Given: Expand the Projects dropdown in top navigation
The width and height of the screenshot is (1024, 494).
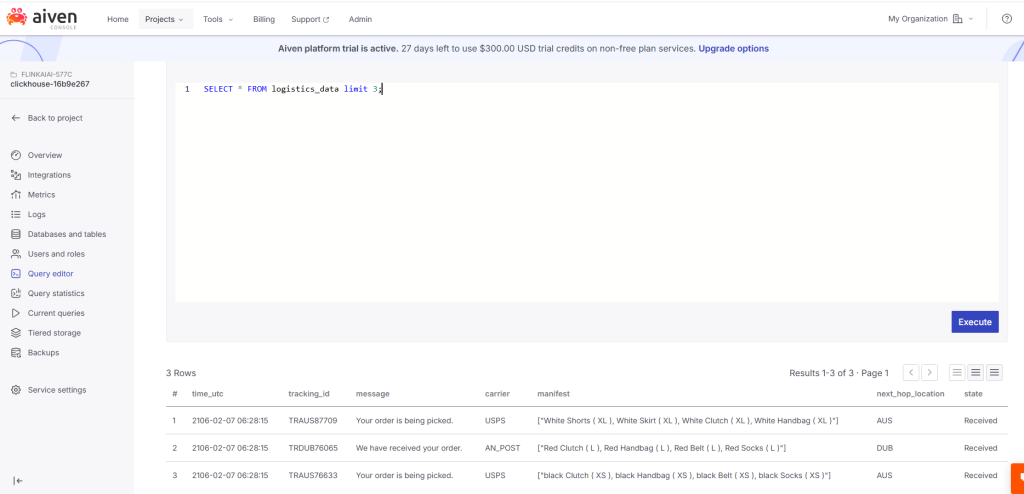Looking at the screenshot, I should pos(164,19).
